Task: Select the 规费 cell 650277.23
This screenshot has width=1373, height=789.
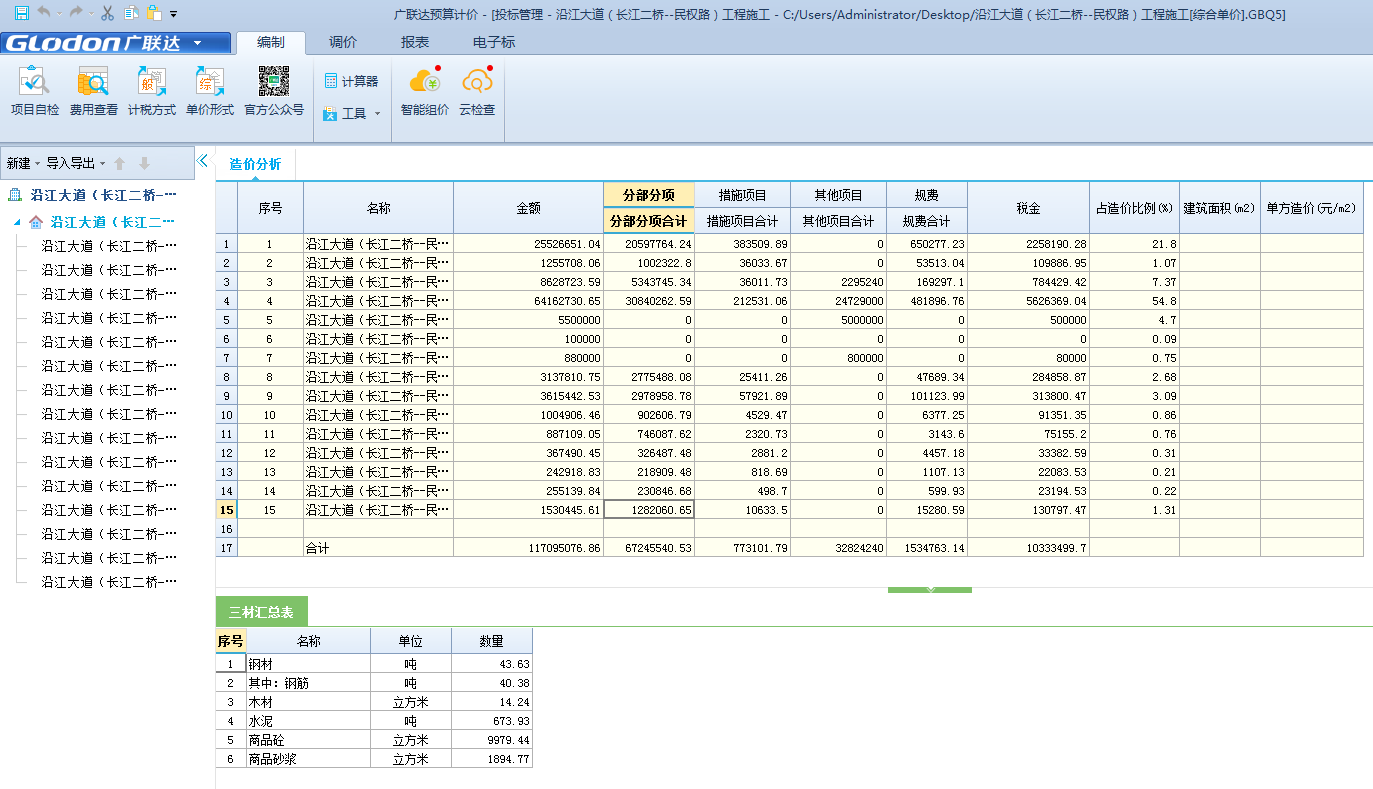Action: 927,244
